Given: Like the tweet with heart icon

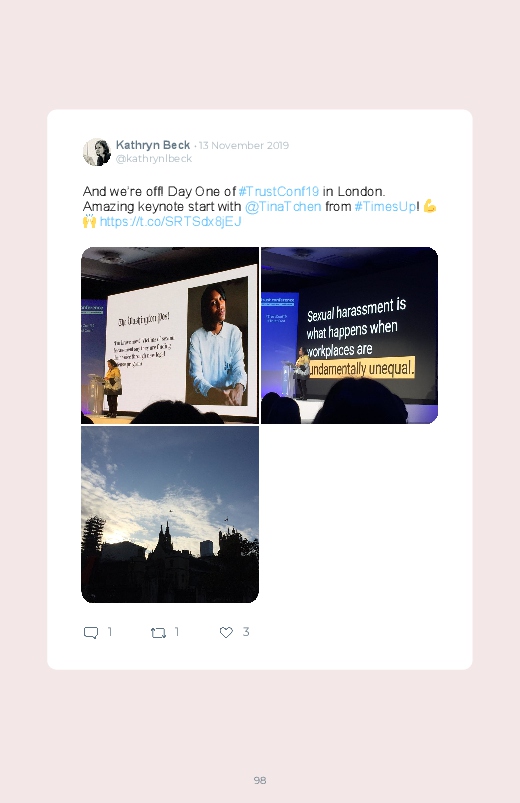Looking at the screenshot, I should pyautogui.click(x=226, y=632).
